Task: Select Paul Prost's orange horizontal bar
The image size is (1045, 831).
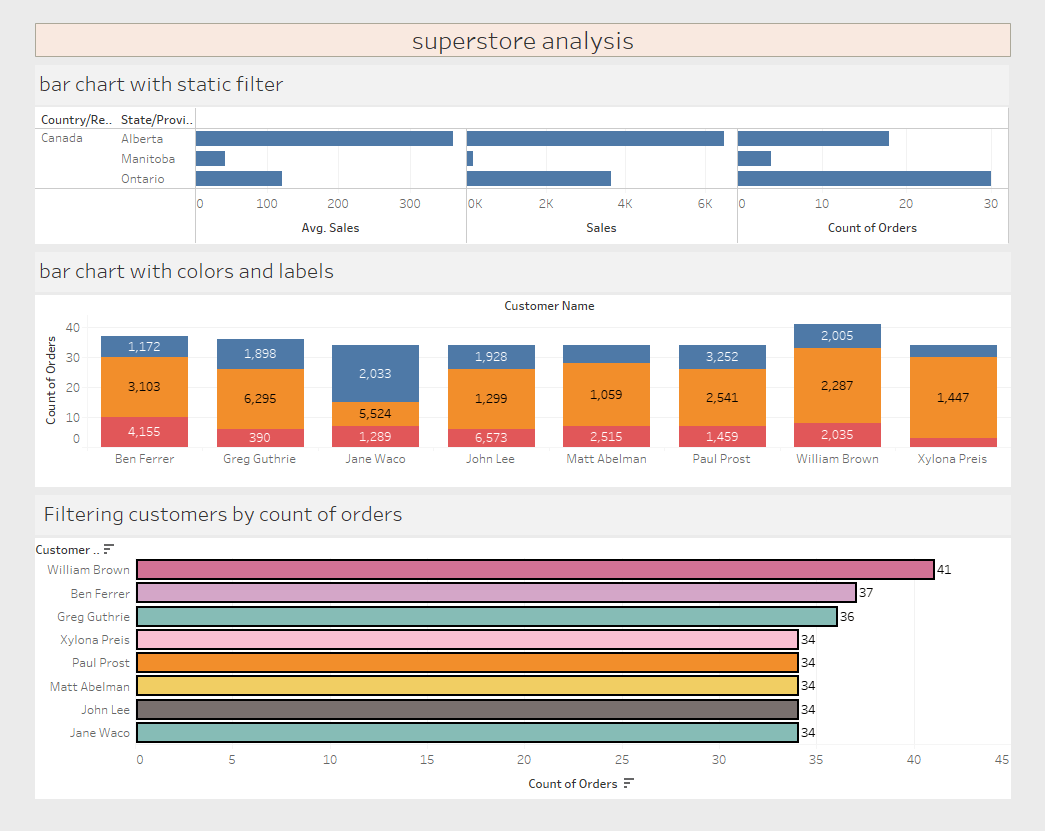Action: 467,662
